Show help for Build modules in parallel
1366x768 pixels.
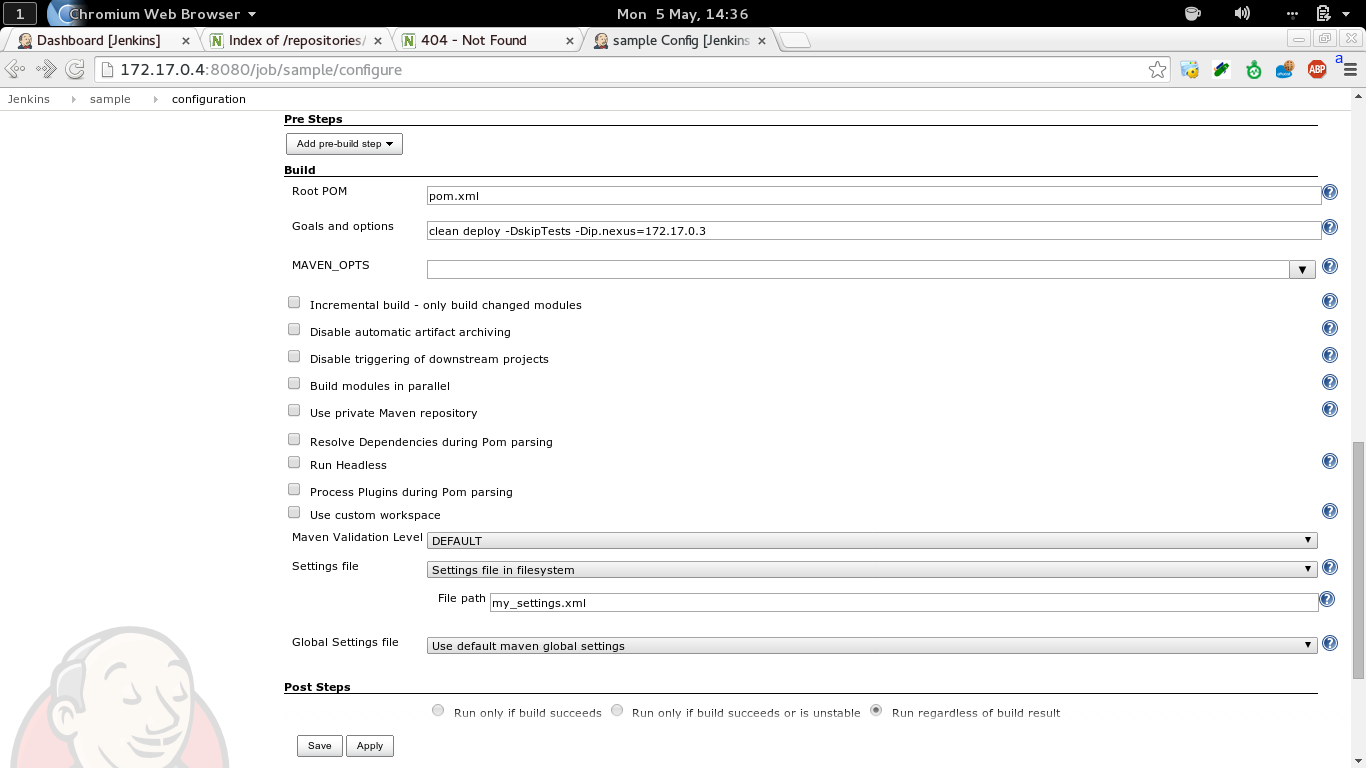(x=1330, y=382)
